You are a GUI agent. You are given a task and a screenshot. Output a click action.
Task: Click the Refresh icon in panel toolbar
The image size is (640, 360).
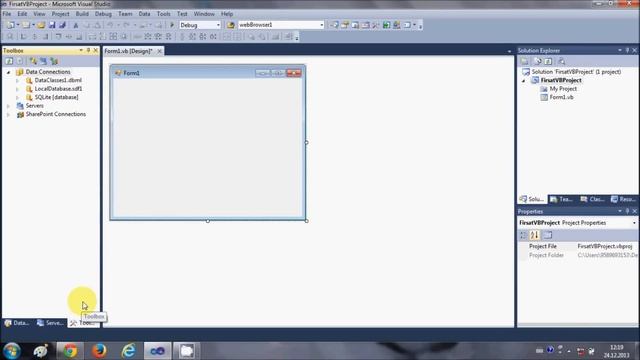(x=9, y=61)
